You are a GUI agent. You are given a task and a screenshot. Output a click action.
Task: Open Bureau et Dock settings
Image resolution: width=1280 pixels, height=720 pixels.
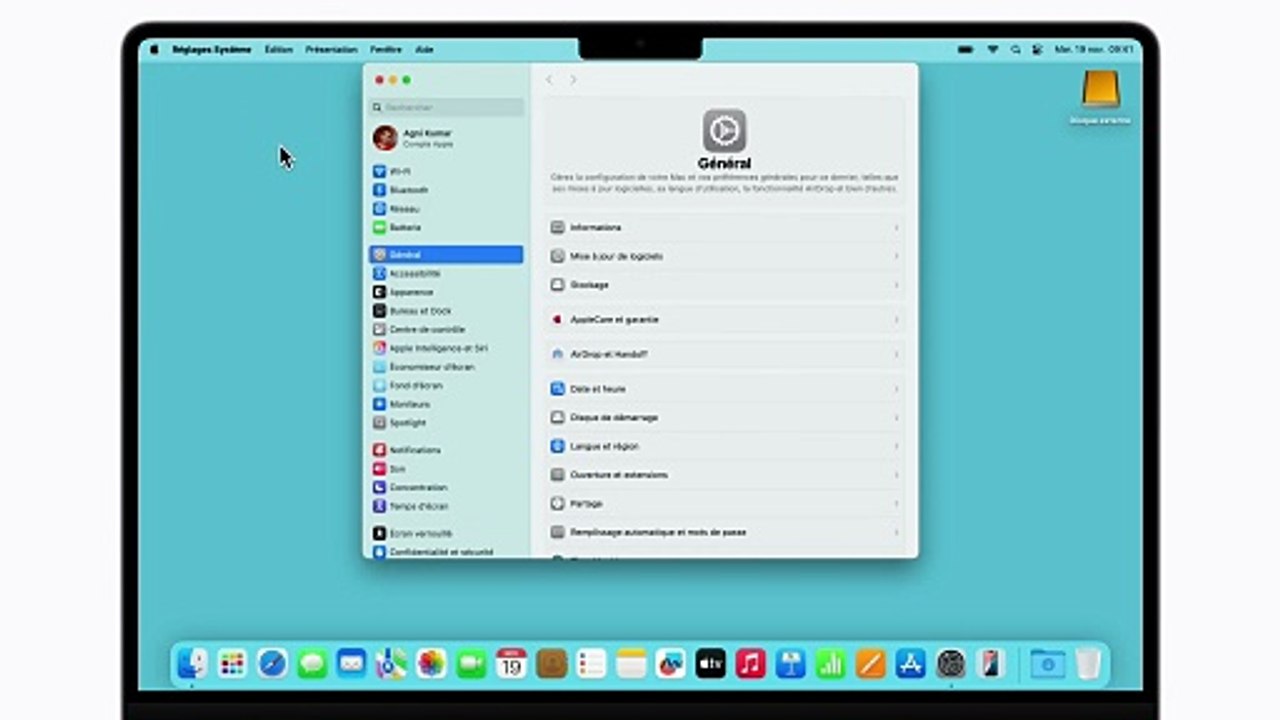coord(445,311)
